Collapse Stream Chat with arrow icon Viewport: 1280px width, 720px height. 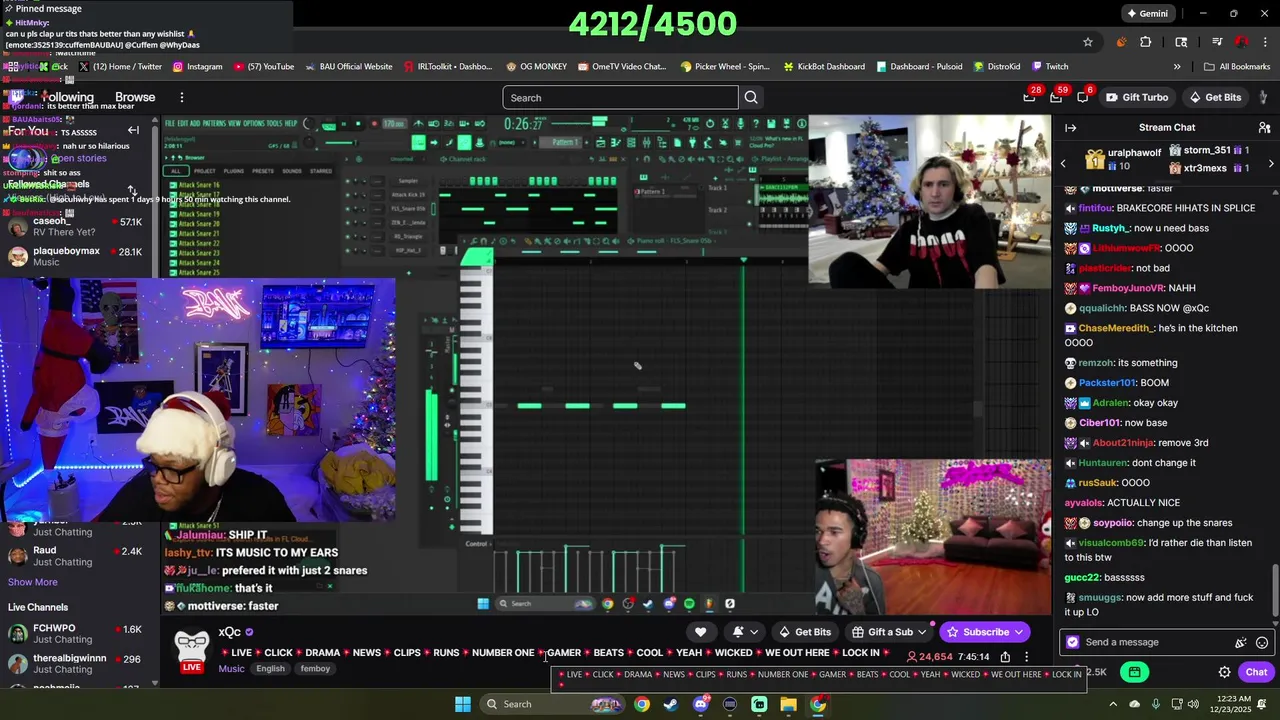click(x=1070, y=128)
